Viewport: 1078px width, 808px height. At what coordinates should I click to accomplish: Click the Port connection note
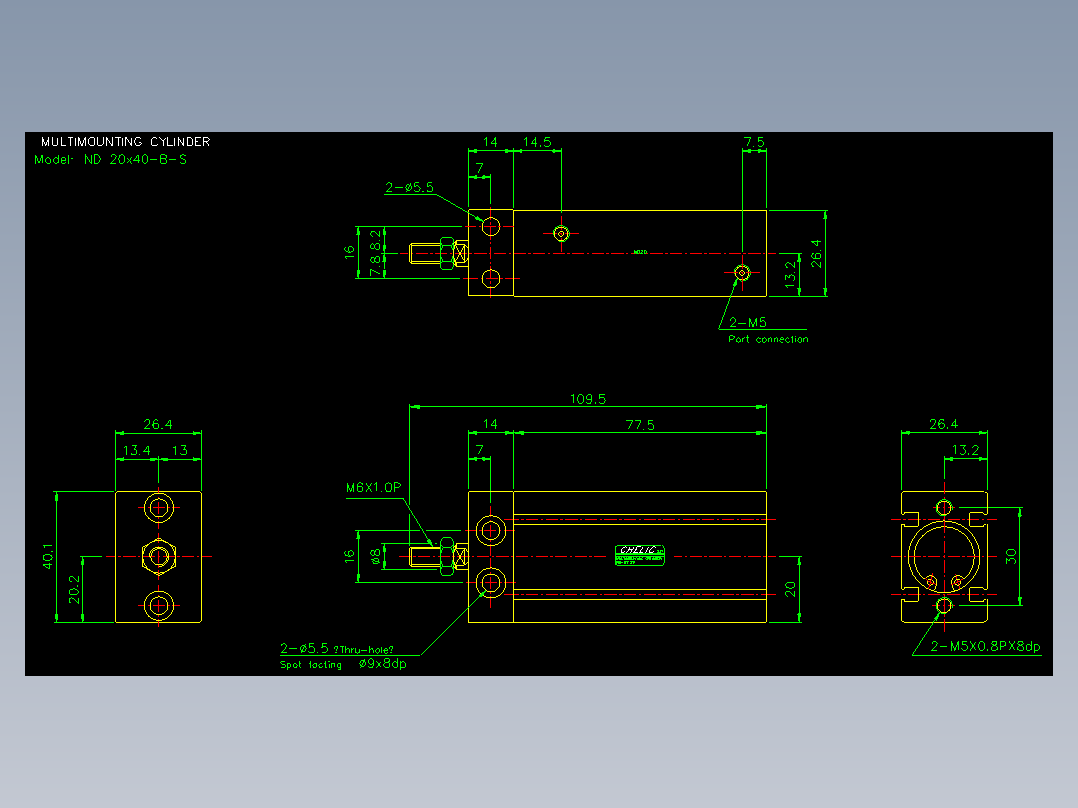point(769,339)
